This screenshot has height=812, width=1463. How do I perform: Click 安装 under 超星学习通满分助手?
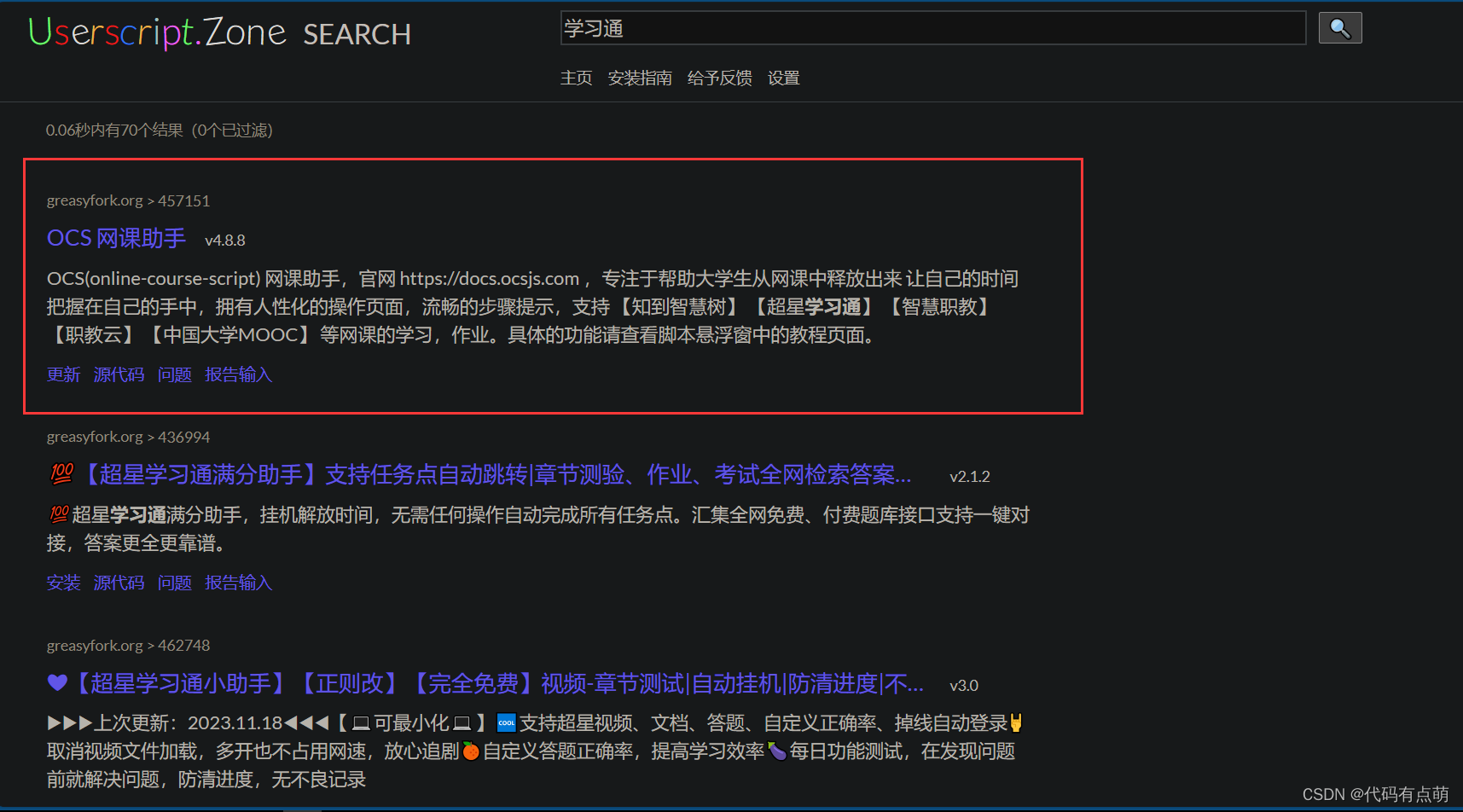[x=63, y=583]
